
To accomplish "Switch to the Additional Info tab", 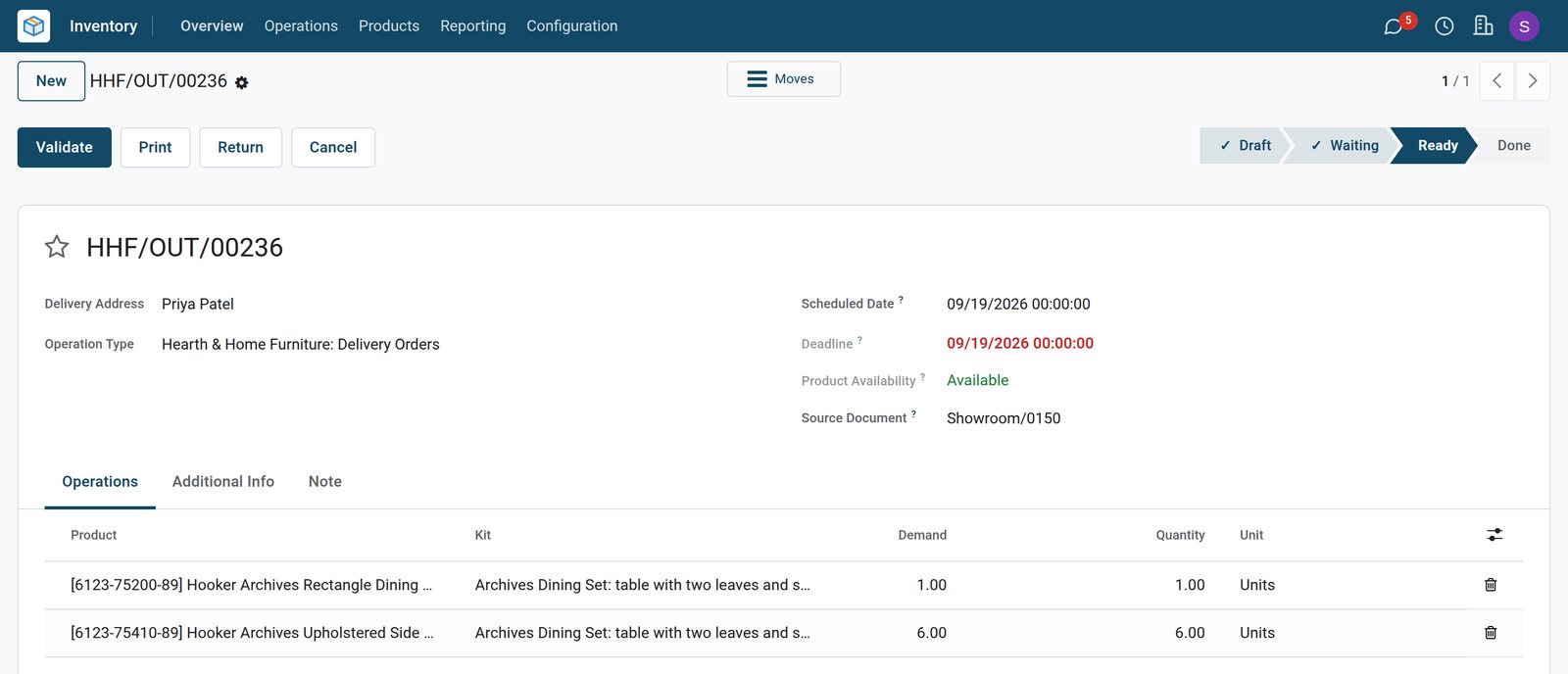I will point(223,482).
